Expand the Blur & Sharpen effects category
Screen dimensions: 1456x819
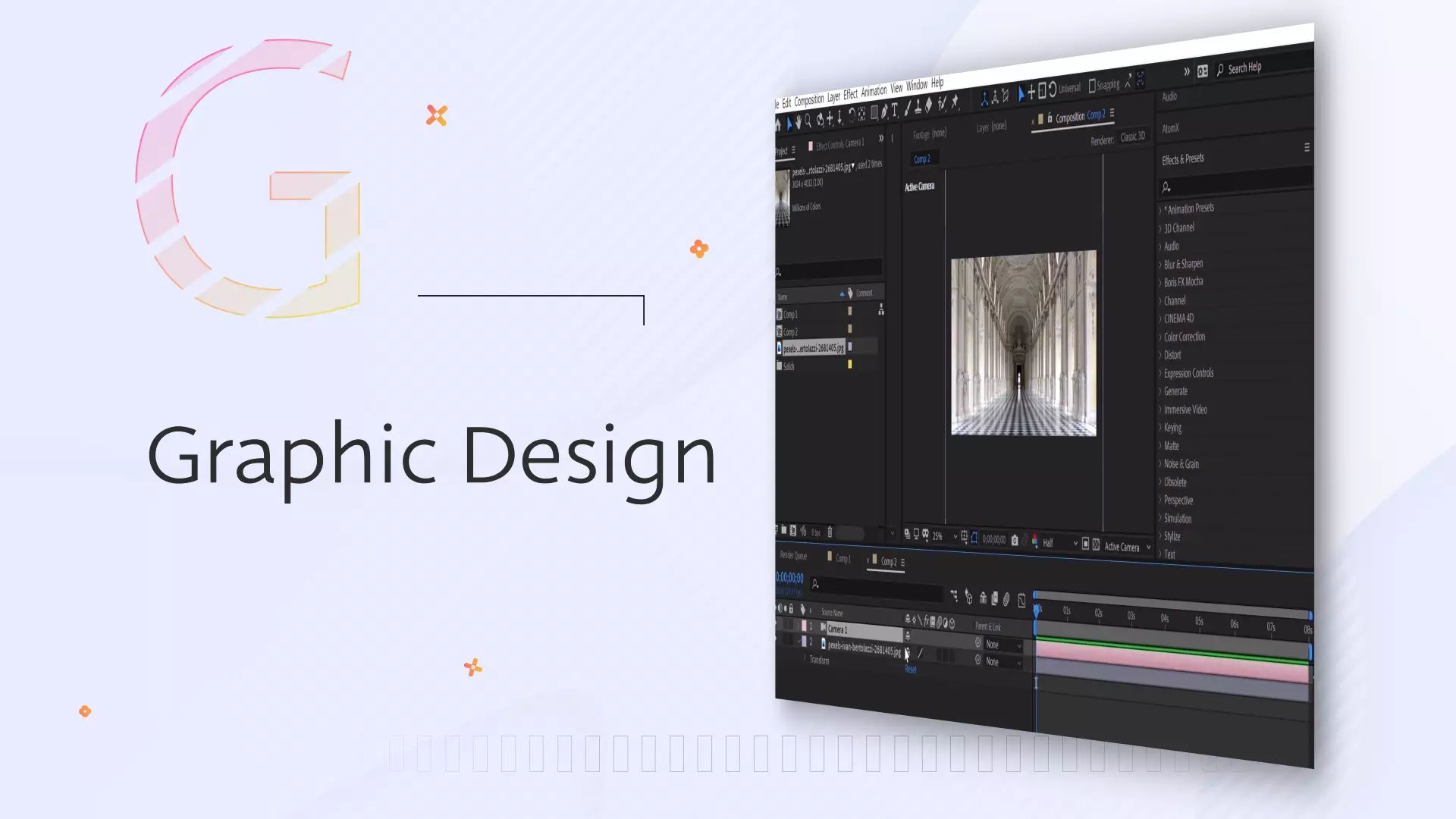[1159, 265]
